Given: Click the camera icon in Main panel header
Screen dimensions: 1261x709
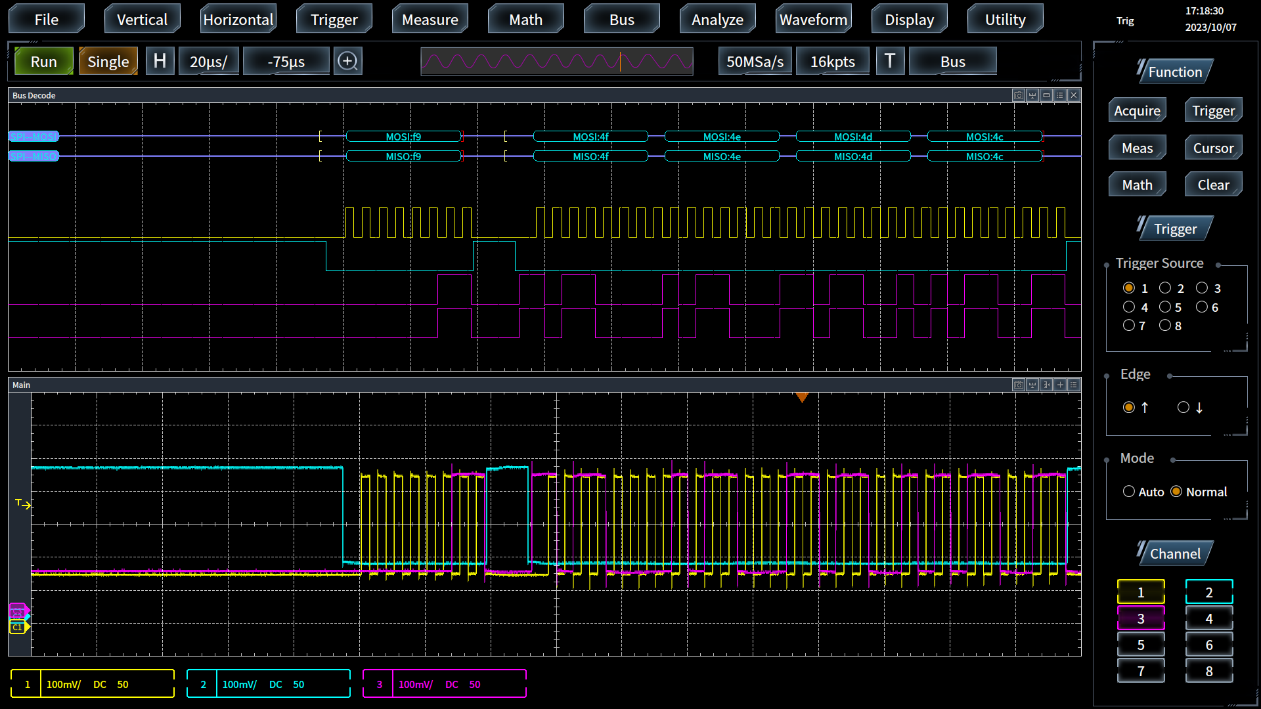Looking at the screenshot, I should [1018, 385].
